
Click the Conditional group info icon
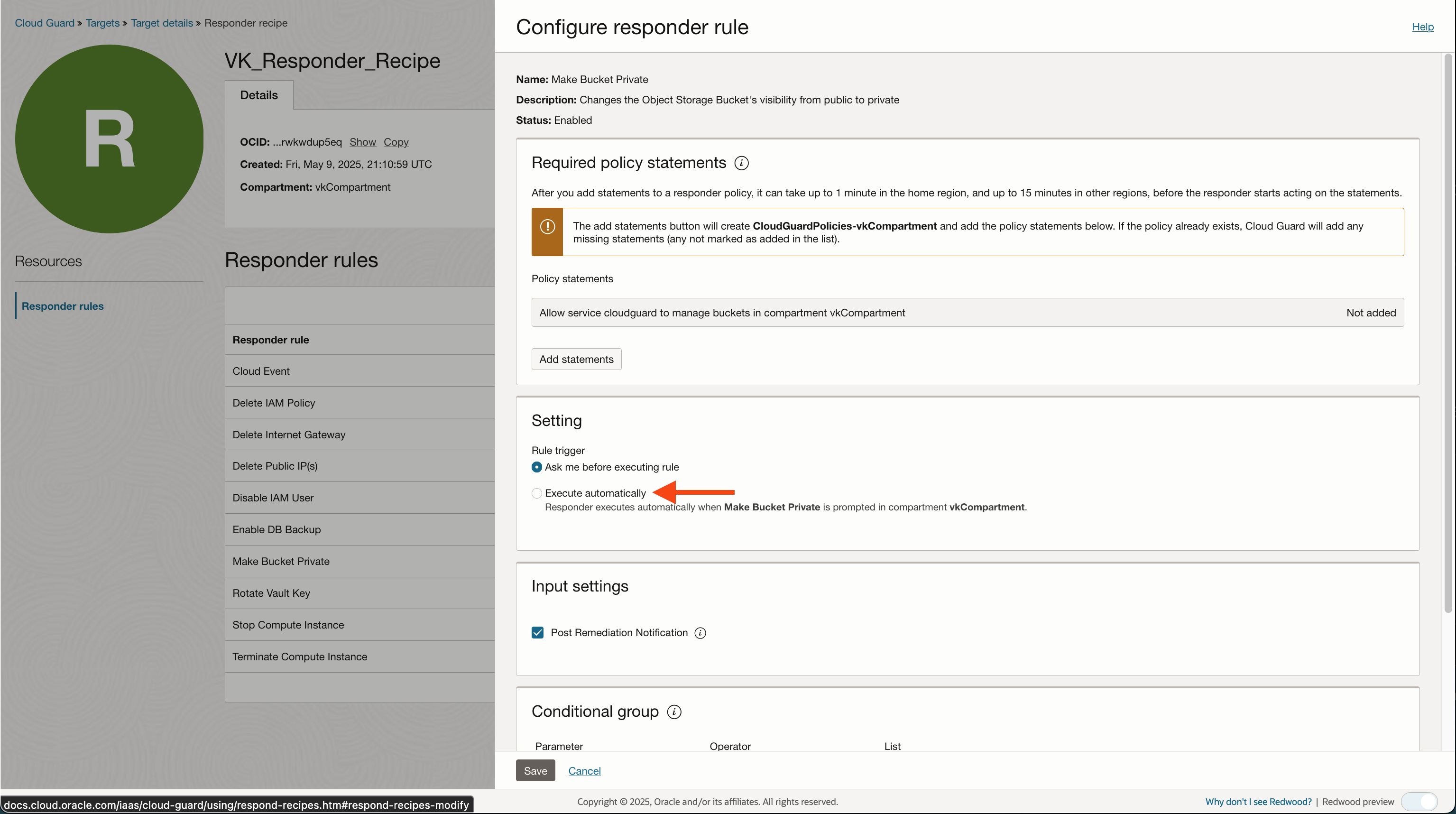click(674, 712)
